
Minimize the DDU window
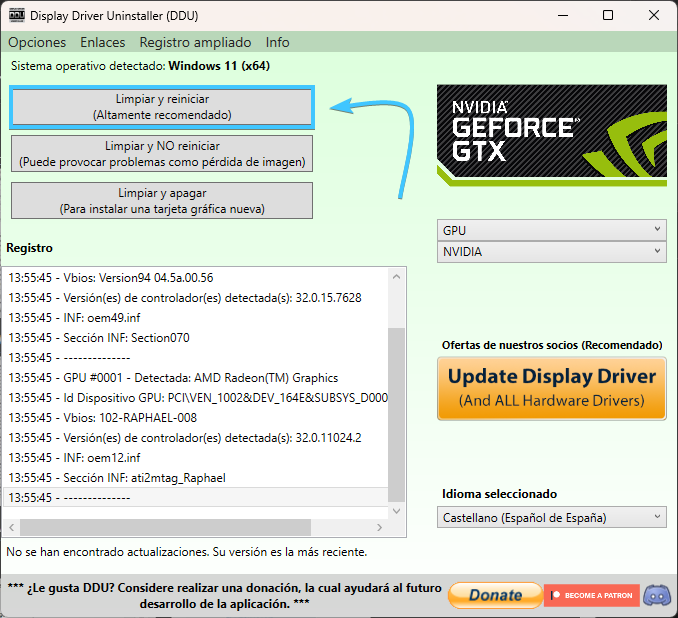point(563,15)
